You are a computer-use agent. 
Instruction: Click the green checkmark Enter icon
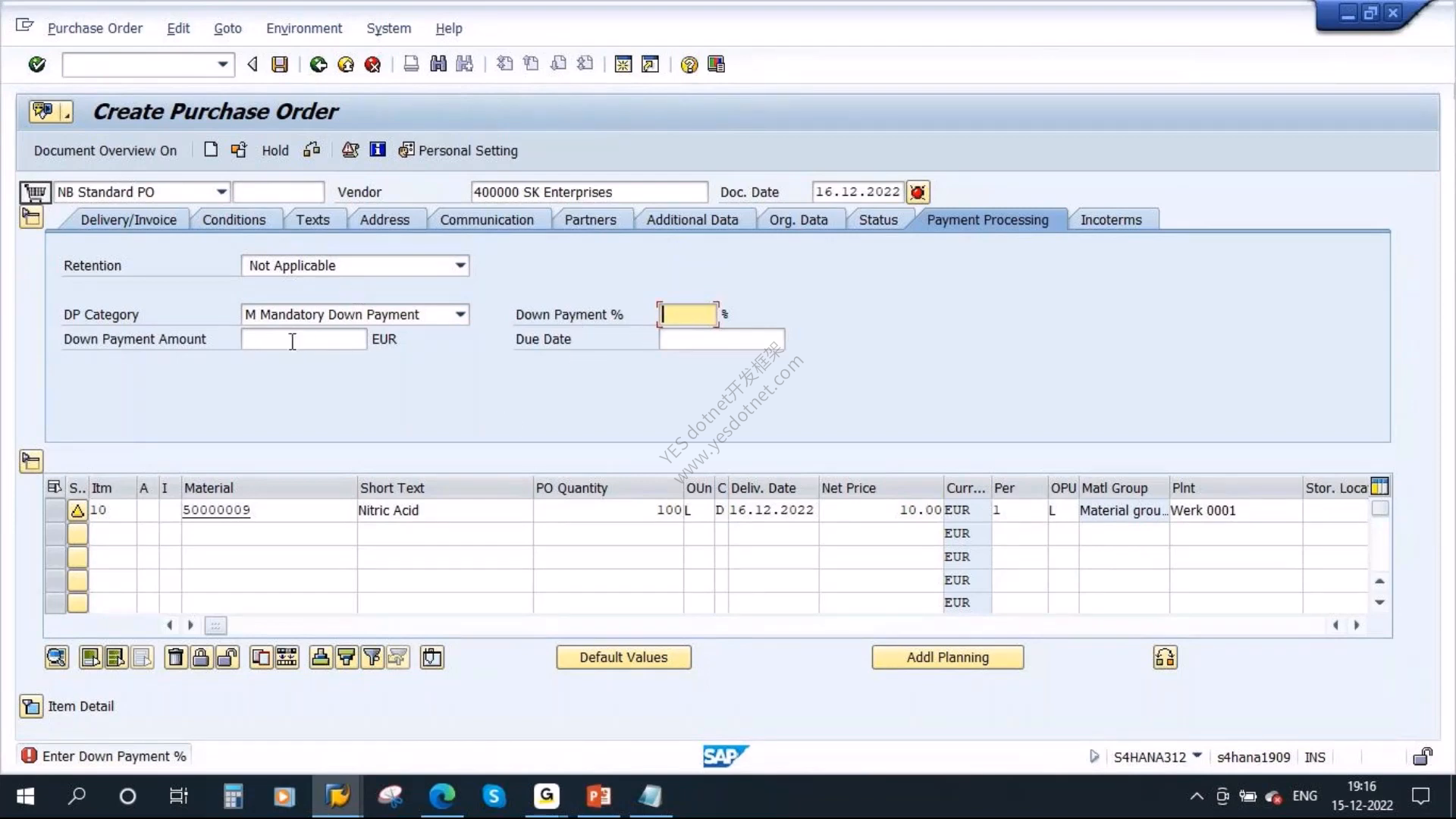click(36, 64)
